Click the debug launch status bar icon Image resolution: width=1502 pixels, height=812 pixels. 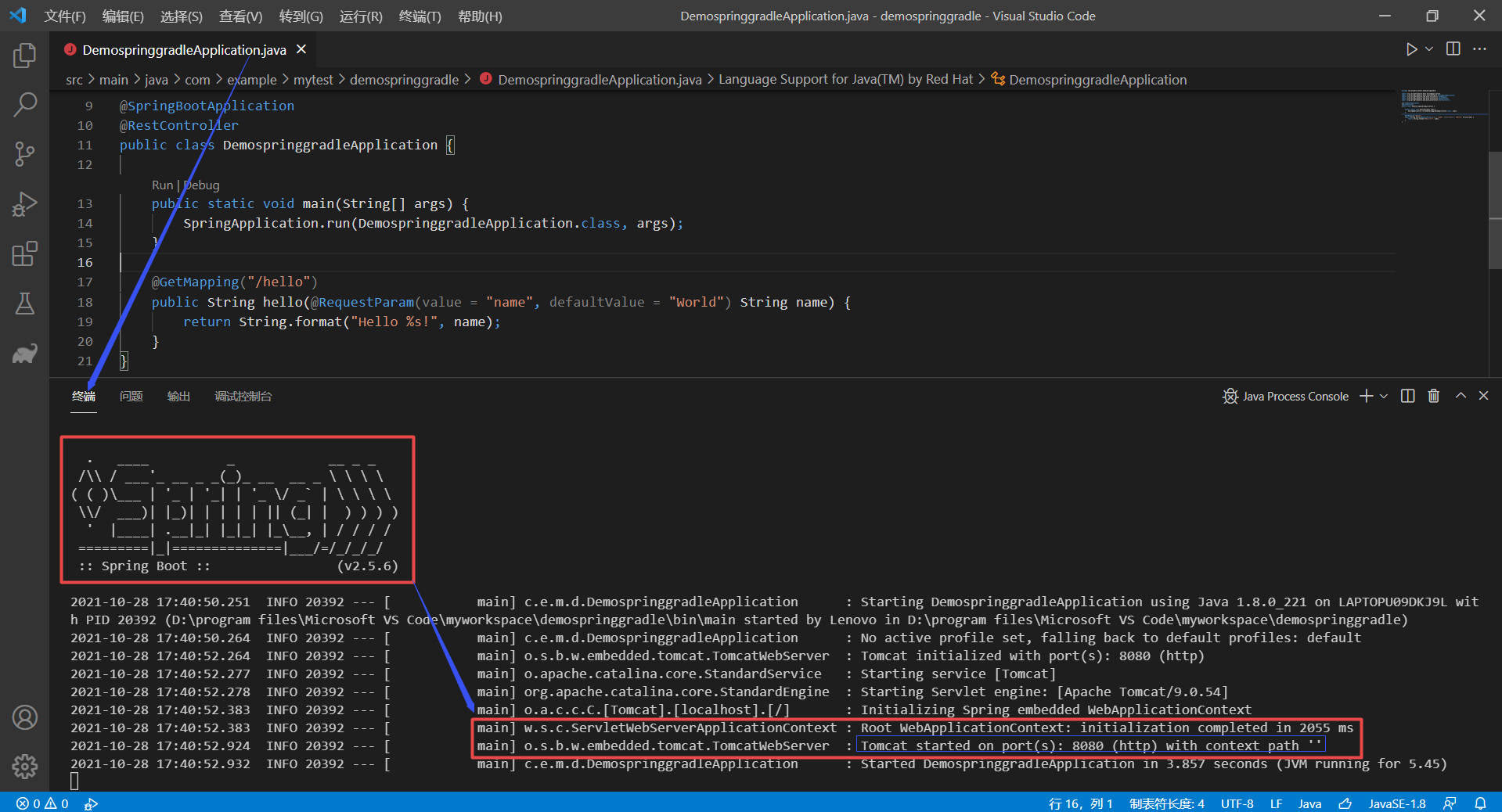point(92,803)
